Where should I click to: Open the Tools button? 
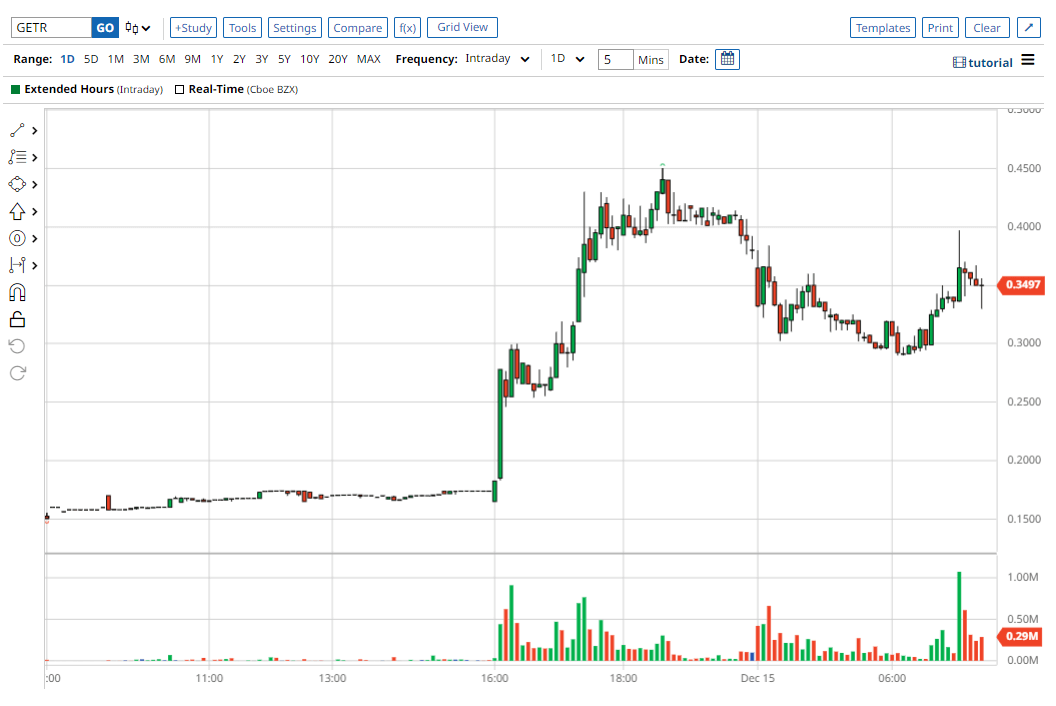[242, 28]
